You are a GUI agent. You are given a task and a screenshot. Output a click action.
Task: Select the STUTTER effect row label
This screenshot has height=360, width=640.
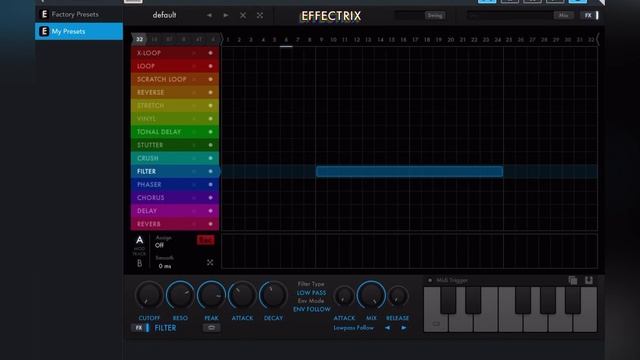(150, 145)
